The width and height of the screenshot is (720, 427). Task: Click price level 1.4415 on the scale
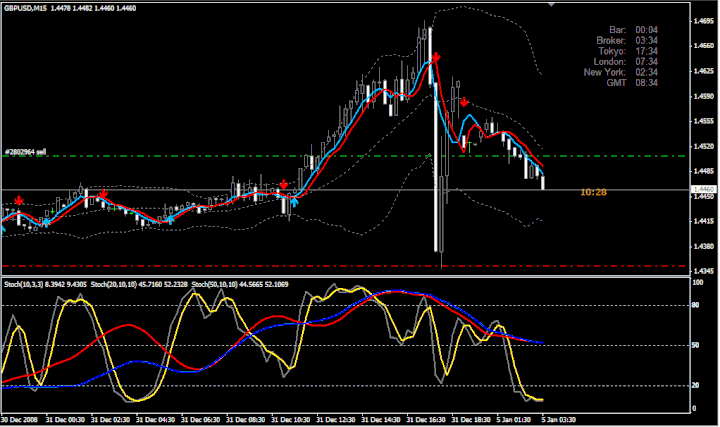pyautogui.click(x=704, y=221)
